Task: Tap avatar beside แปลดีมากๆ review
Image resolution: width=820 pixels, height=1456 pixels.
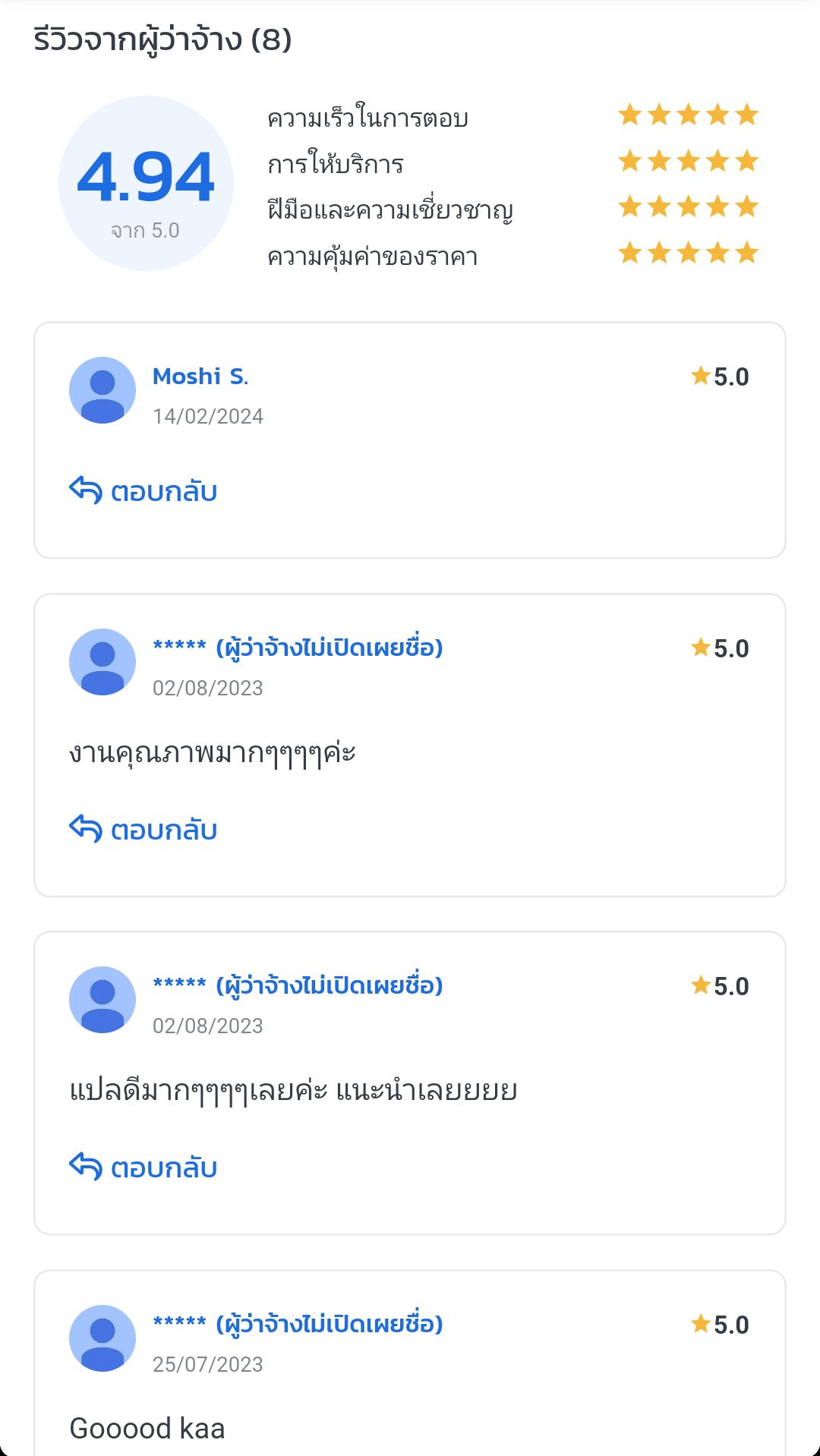Action: click(x=102, y=1000)
